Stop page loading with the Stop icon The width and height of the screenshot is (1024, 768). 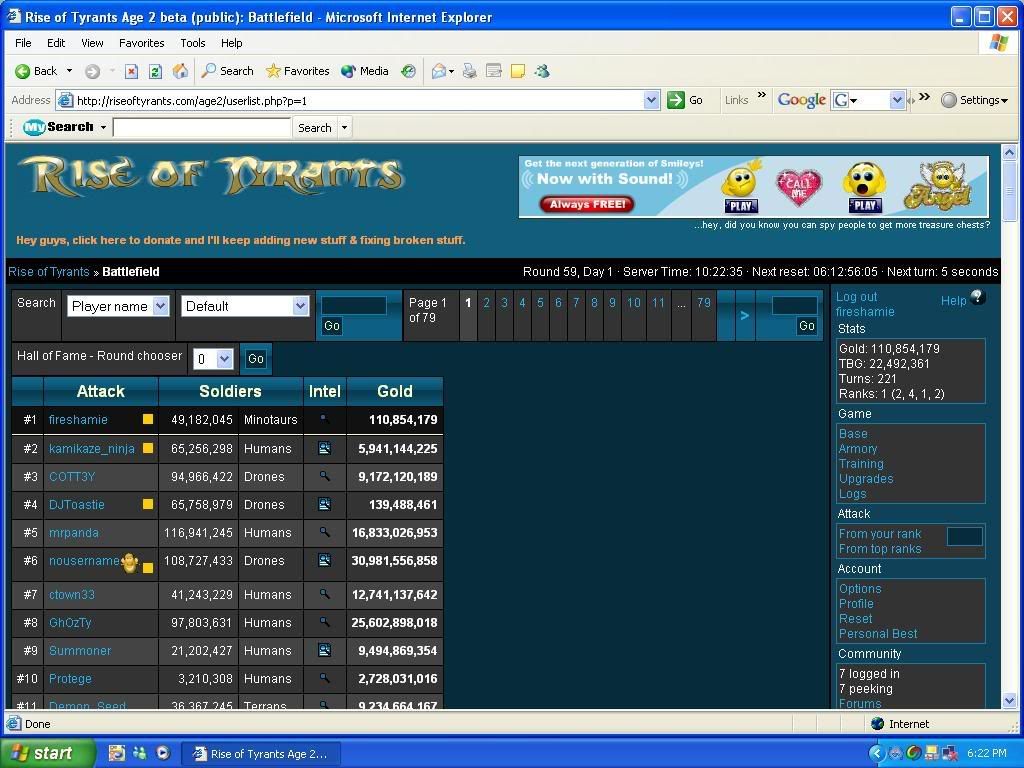point(131,71)
